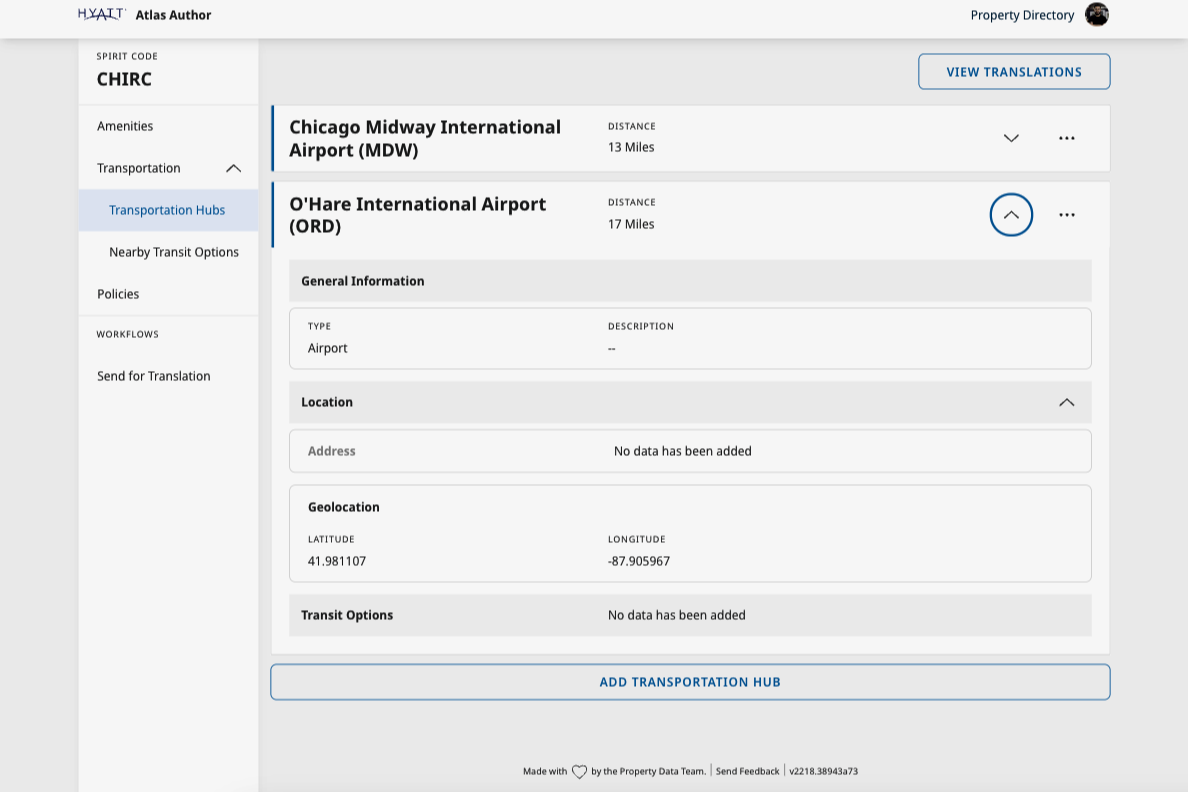Click version text v2218.38943a73
1188x792 pixels.
tap(824, 772)
